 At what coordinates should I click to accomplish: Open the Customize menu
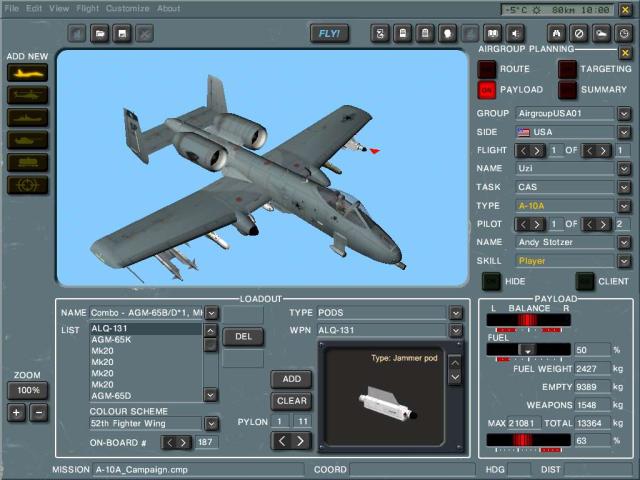pyautogui.click(x=127, y=8)
